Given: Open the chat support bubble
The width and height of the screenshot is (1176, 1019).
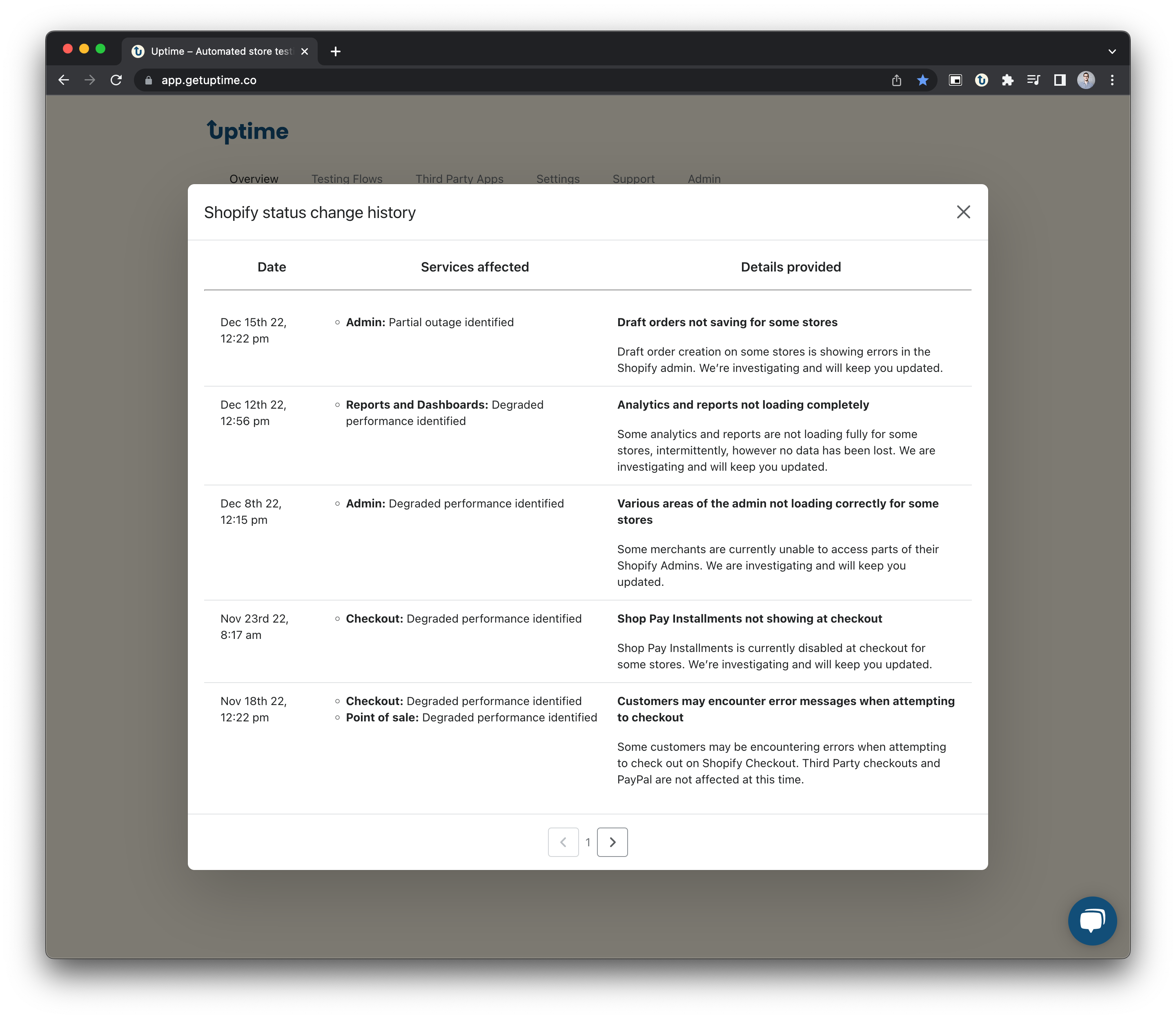Looking at the screenshot, I should [x=1092, y=921].
